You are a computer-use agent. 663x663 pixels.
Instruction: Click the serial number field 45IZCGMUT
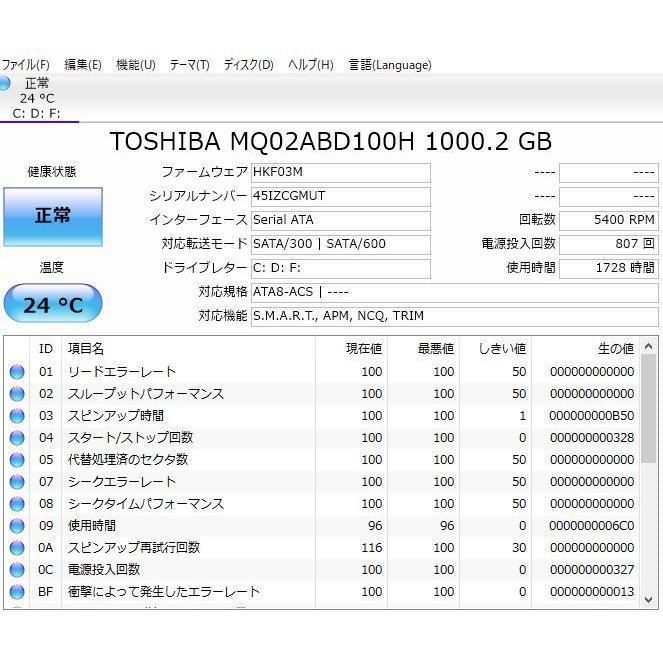pyautogui.click(x=341, y=197)
